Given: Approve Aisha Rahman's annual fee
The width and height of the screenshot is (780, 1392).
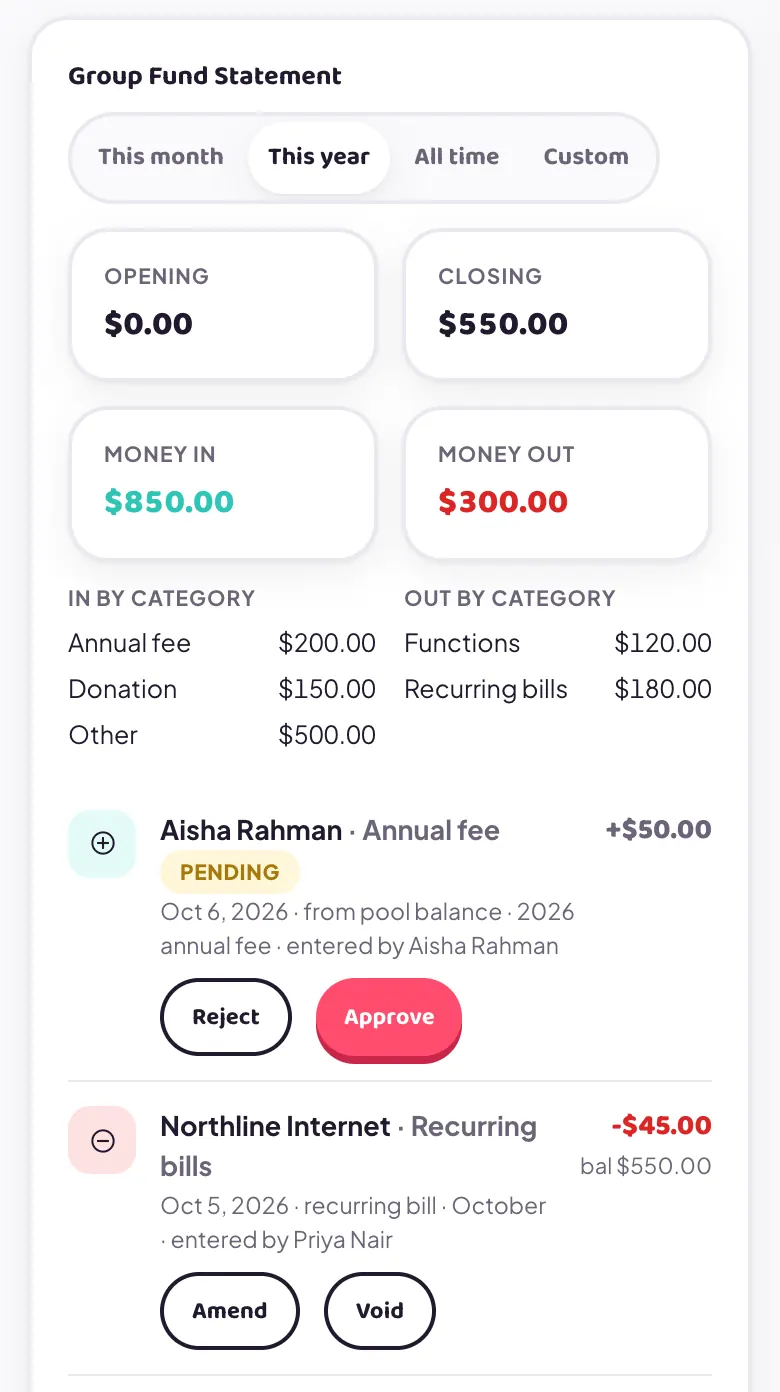Looking at the screenshot, I should (389, 1018).
